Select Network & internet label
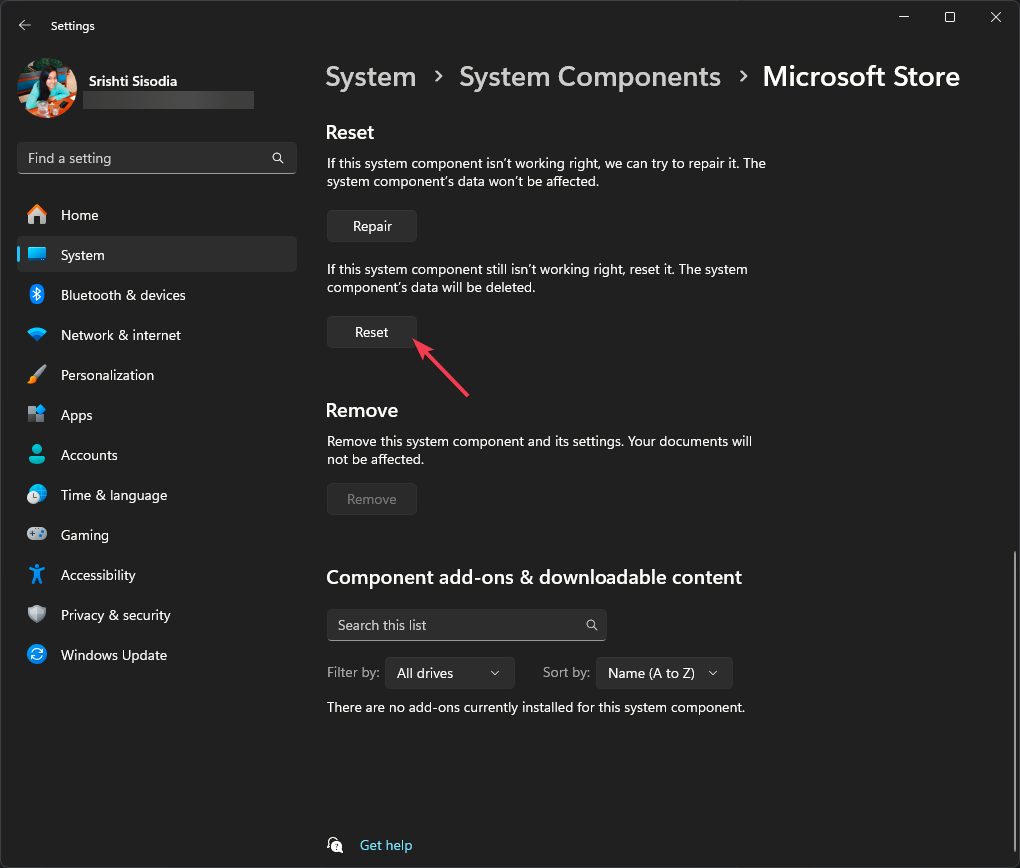The width and height of the screenshot is (1020, 868). point(121,335)
